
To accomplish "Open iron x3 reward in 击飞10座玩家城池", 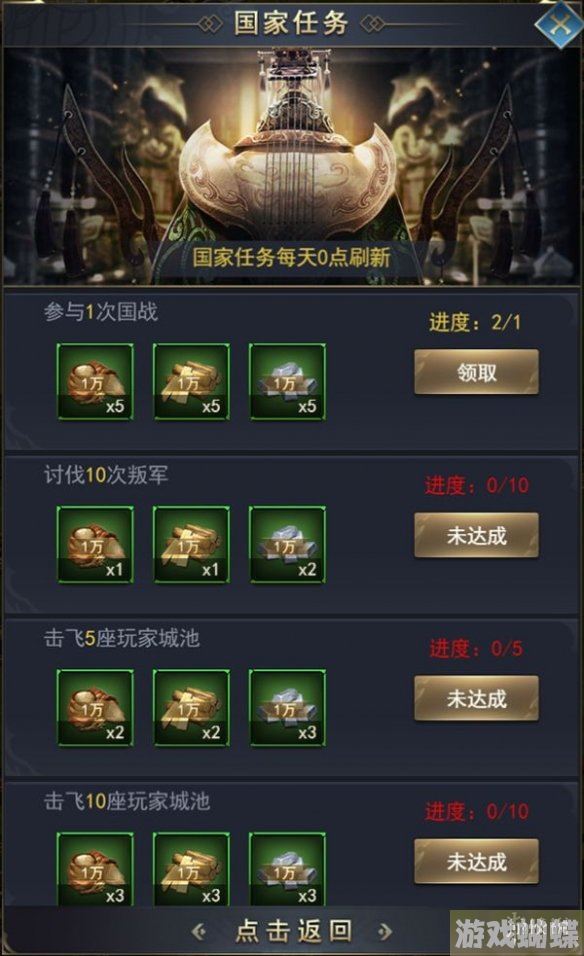I will click(x=287, y=870).
